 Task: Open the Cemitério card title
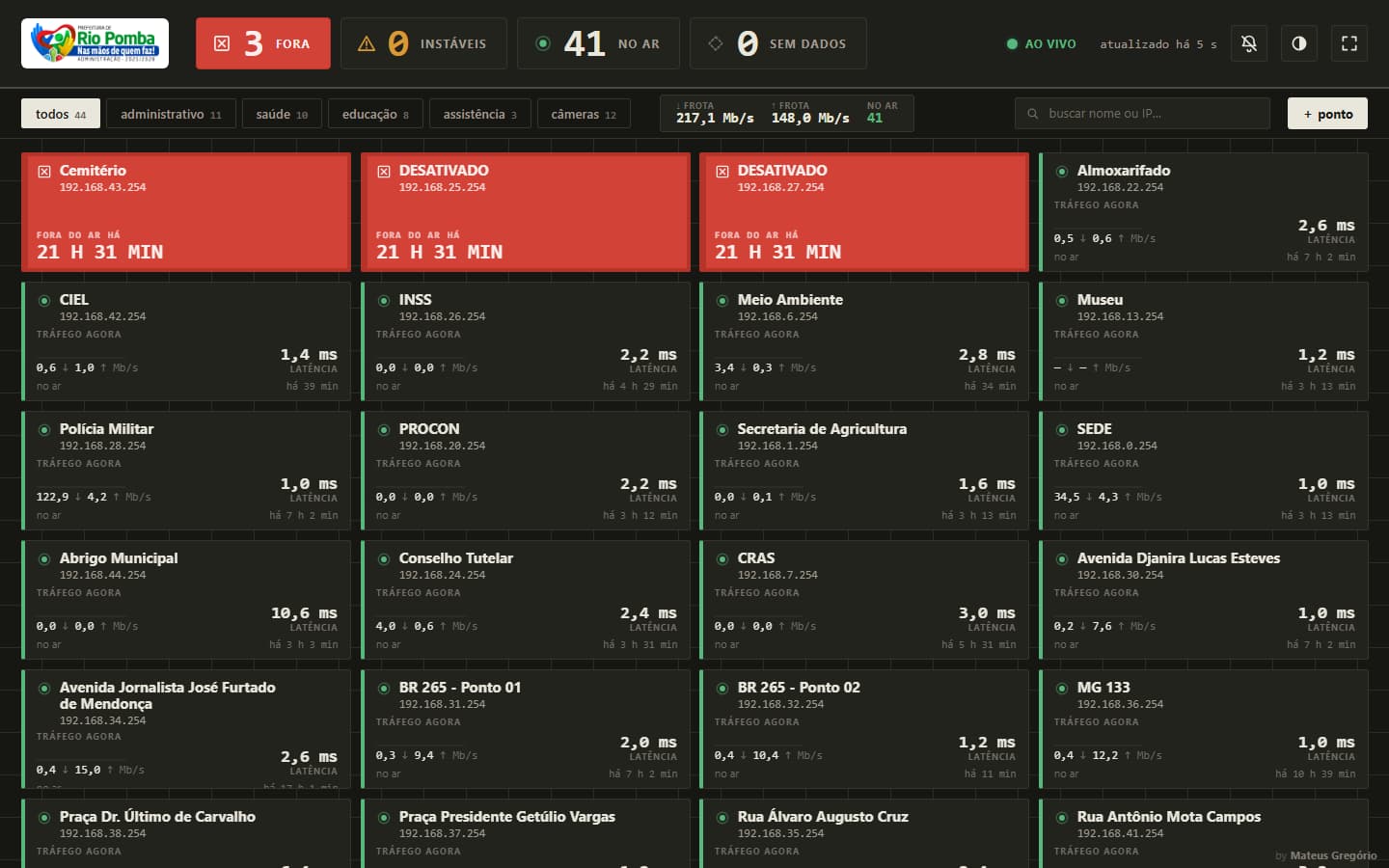click(93, 171)
